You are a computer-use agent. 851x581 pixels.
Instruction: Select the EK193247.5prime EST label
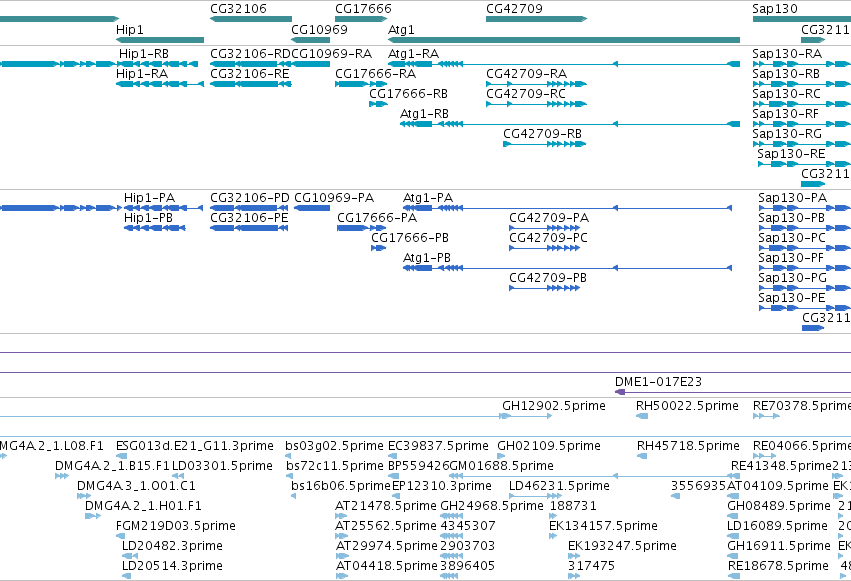coord(623,547)
